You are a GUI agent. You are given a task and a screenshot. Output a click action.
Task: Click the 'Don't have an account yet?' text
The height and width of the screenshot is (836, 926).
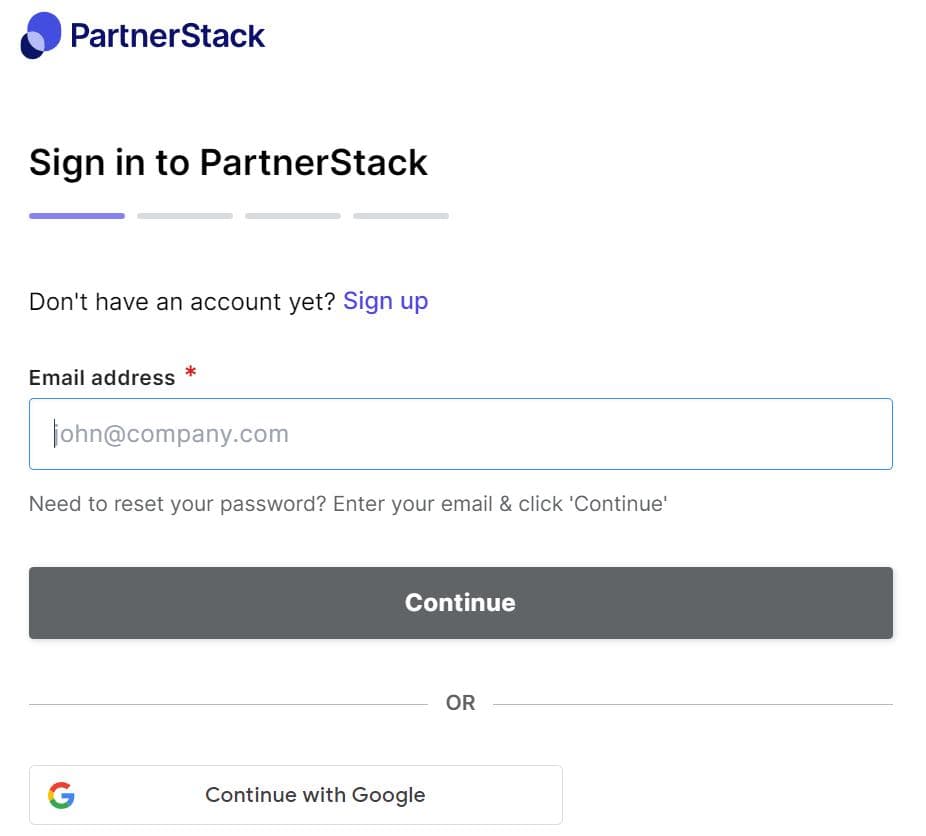pyautogui.click(x=182, y=302)
